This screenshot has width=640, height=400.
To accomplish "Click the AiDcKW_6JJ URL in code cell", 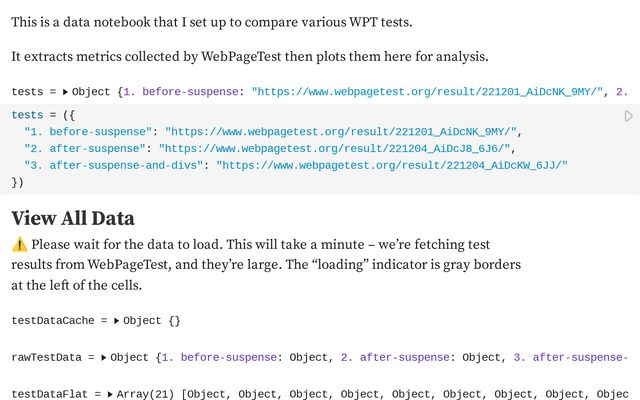I will [x=392, y=166].
